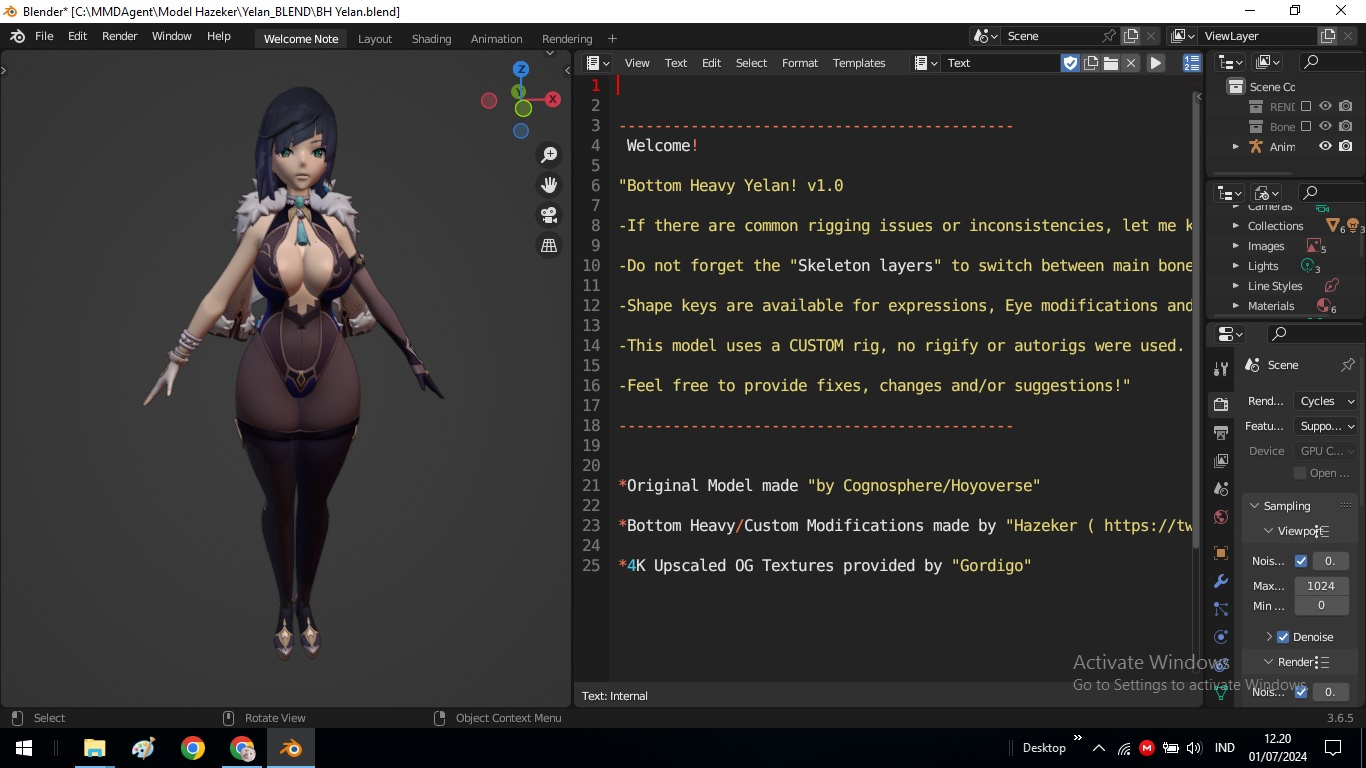1366x768 pixels.
Task: Click the hand pan-view icon
Action: click(x=549, y=185)
